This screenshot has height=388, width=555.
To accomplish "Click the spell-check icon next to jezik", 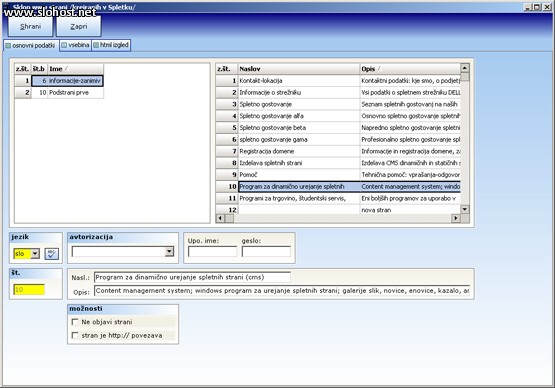I will click(x=51, y=253).
